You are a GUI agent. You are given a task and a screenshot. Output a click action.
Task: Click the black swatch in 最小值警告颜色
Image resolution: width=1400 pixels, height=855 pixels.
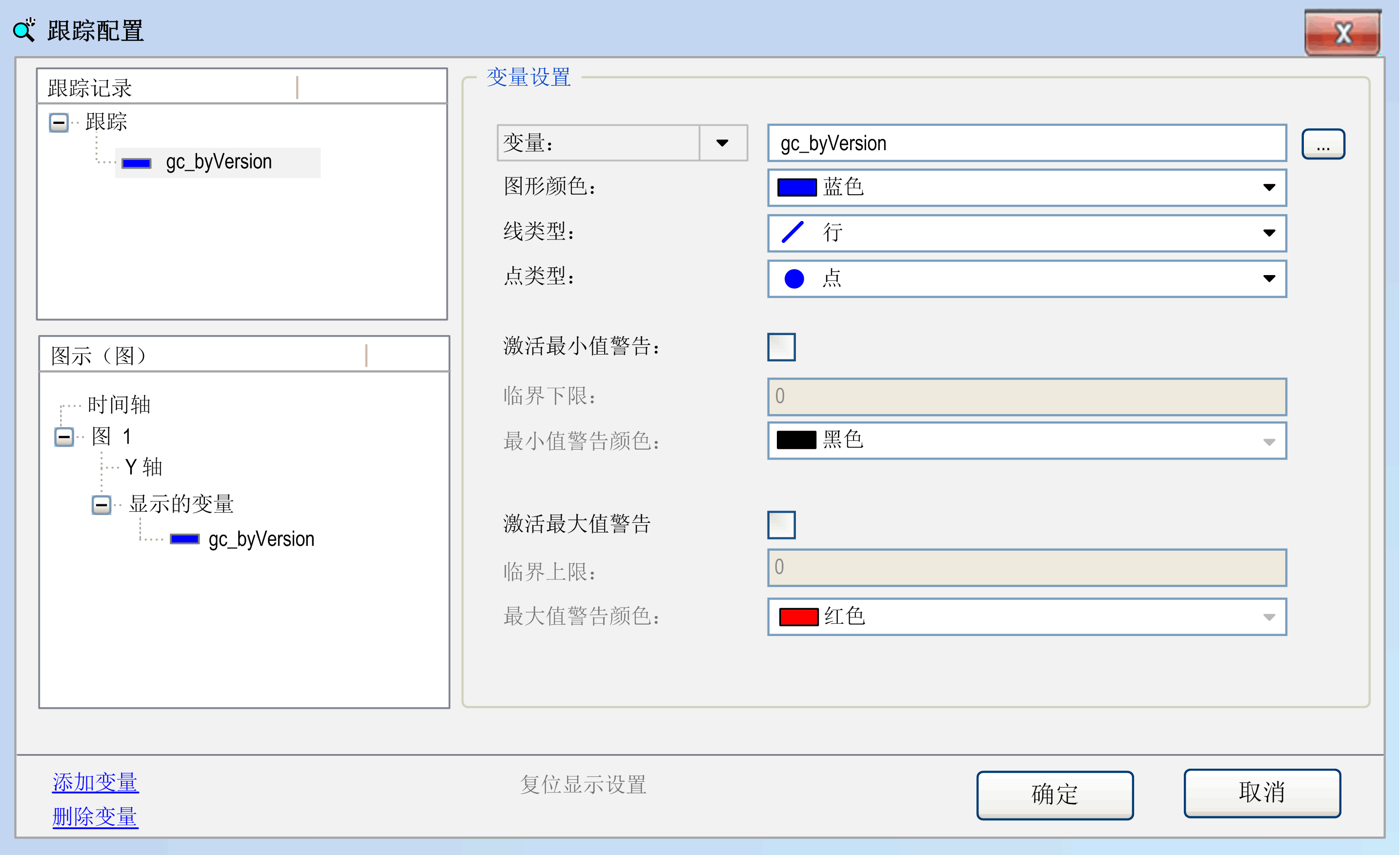click(796, 440)
